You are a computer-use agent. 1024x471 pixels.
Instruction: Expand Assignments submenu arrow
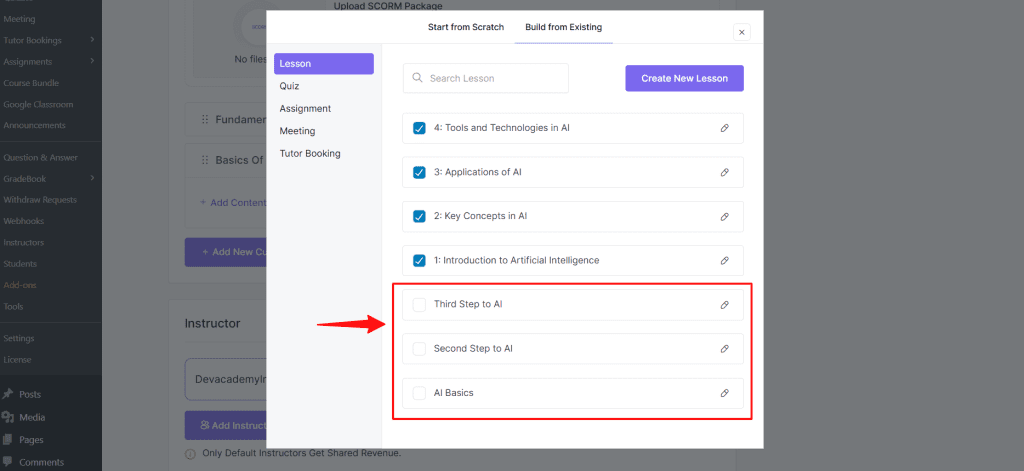[92, 61]
